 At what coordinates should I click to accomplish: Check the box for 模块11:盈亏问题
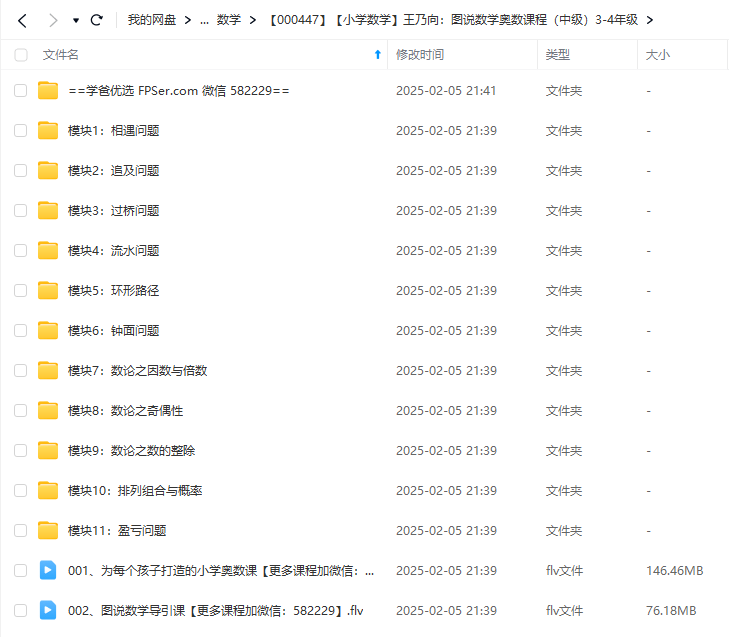tap(20, 530)
